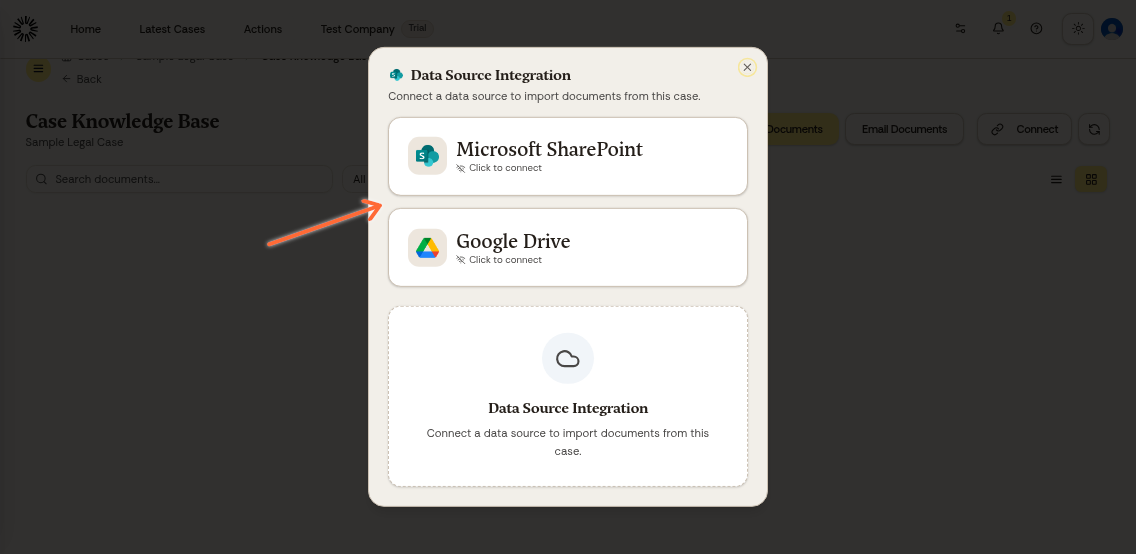
Task: Open Actions in top navigation
Action: pyautogui.click(x=263, y=29)
